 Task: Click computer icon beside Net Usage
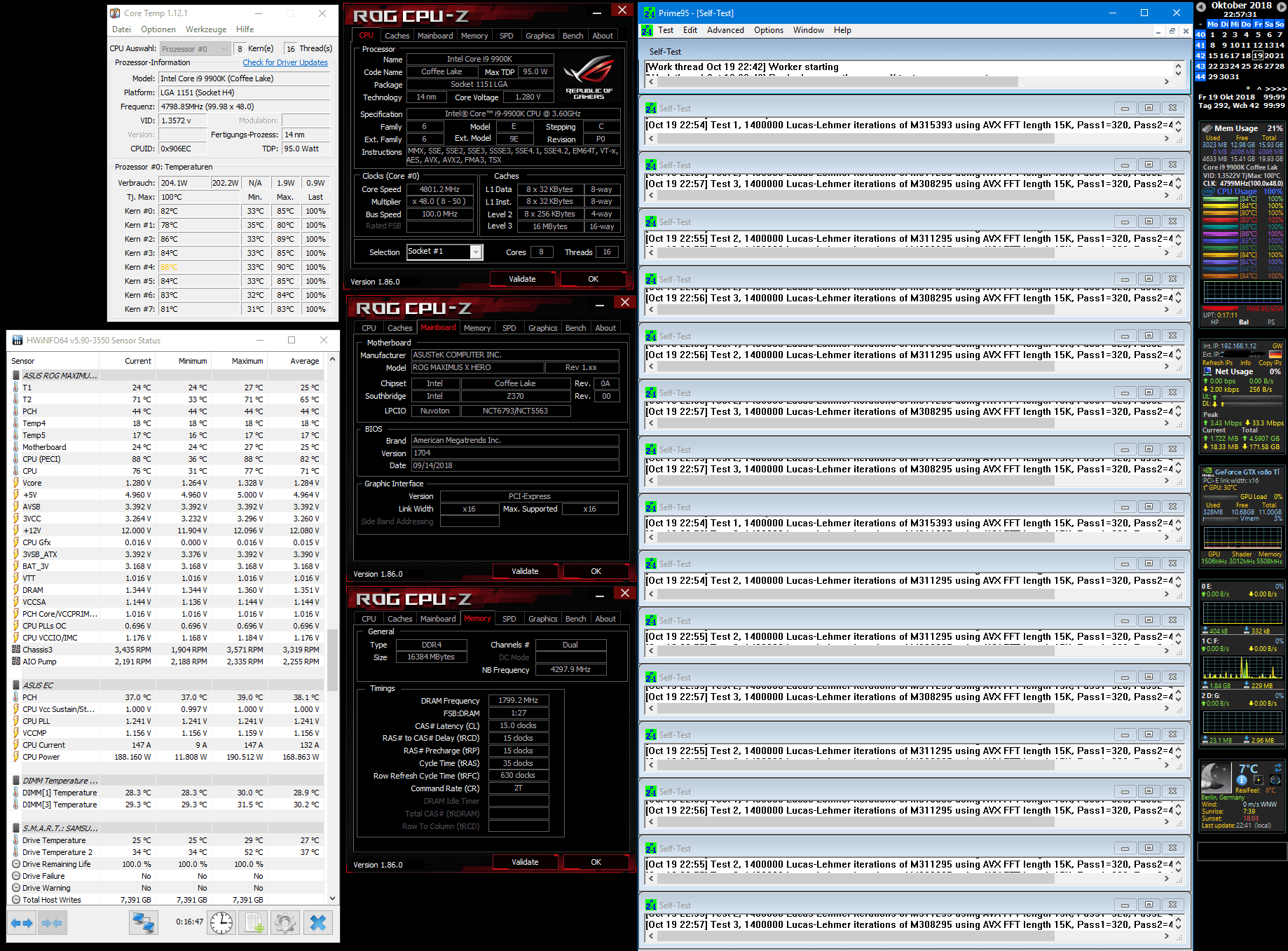pos(1207,372)
